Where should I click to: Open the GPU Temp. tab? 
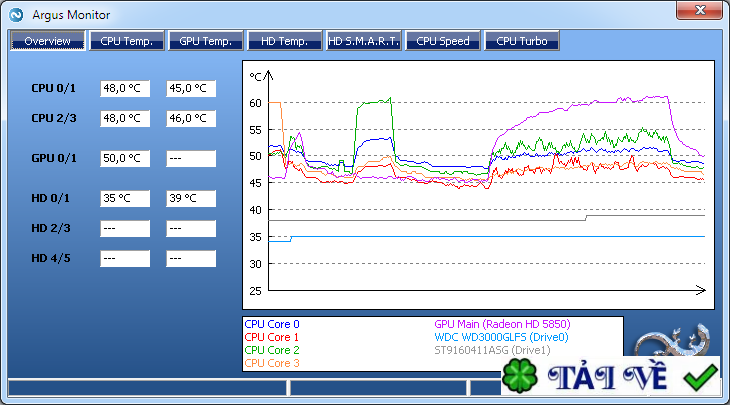205,41
